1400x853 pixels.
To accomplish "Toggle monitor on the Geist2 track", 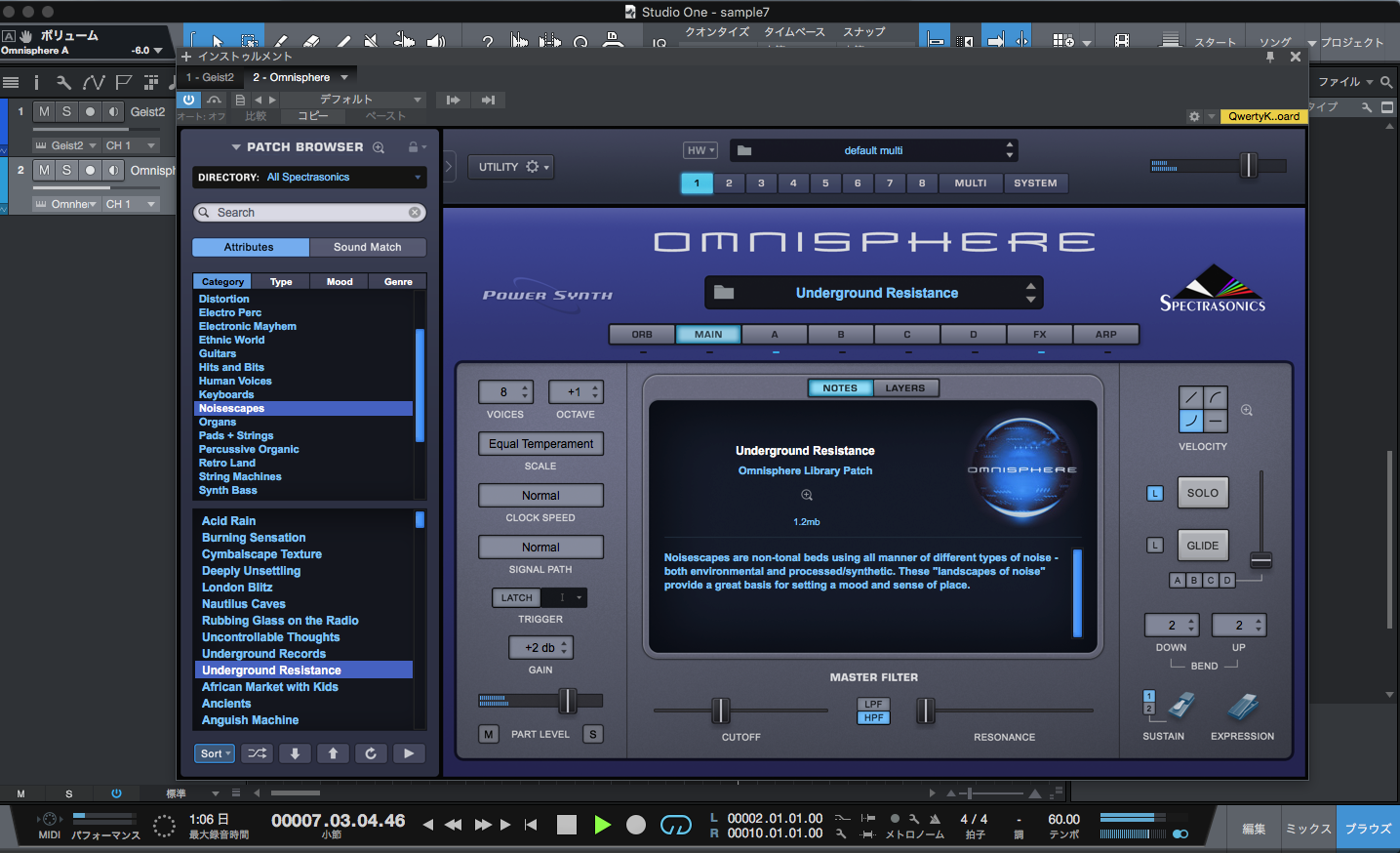I will [114, 112].
